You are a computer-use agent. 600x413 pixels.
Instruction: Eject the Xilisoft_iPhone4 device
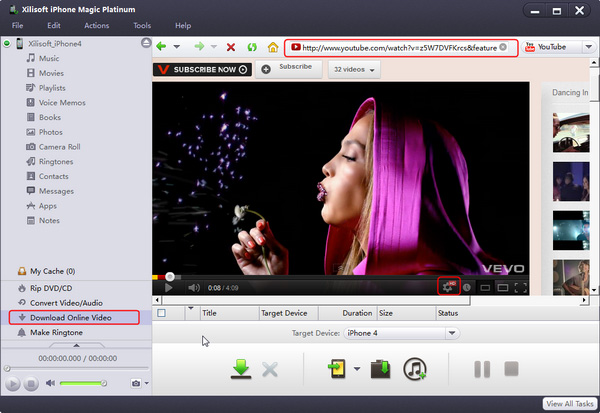coord(146,43)
